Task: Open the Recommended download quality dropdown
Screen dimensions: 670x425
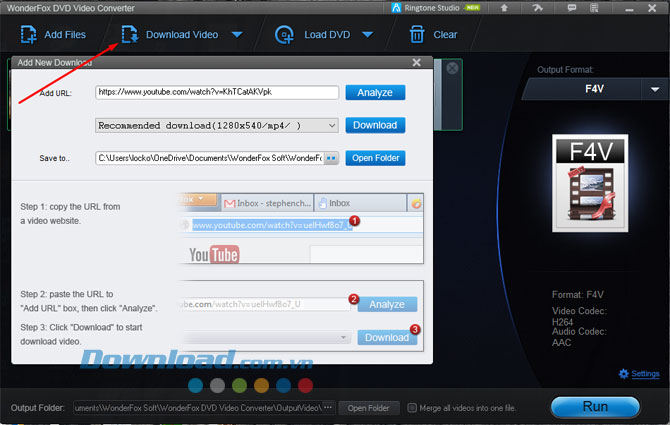Action: (x=217, y=126)
